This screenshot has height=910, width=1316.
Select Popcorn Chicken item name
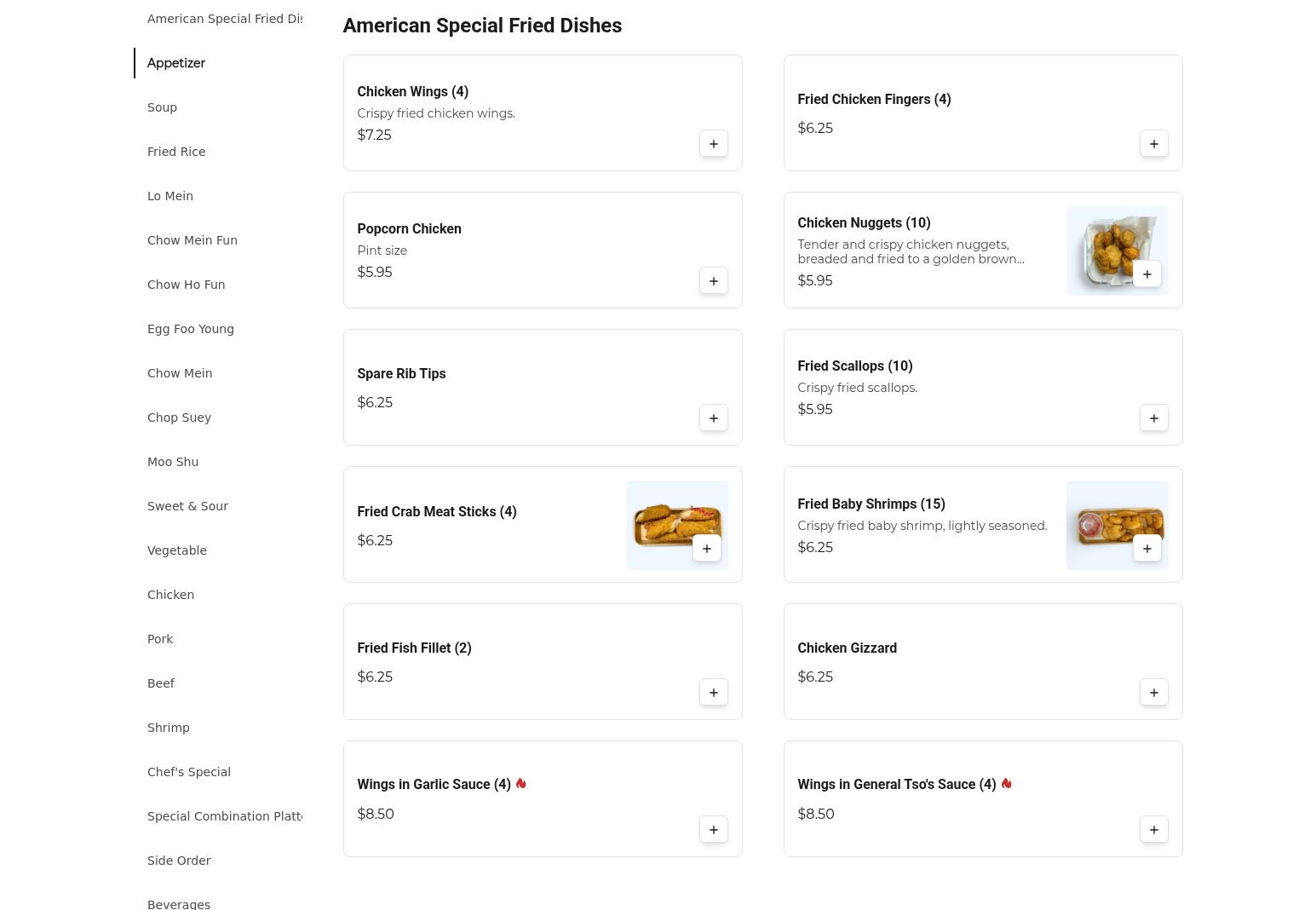pyautogui.click(x=409, y=229)
